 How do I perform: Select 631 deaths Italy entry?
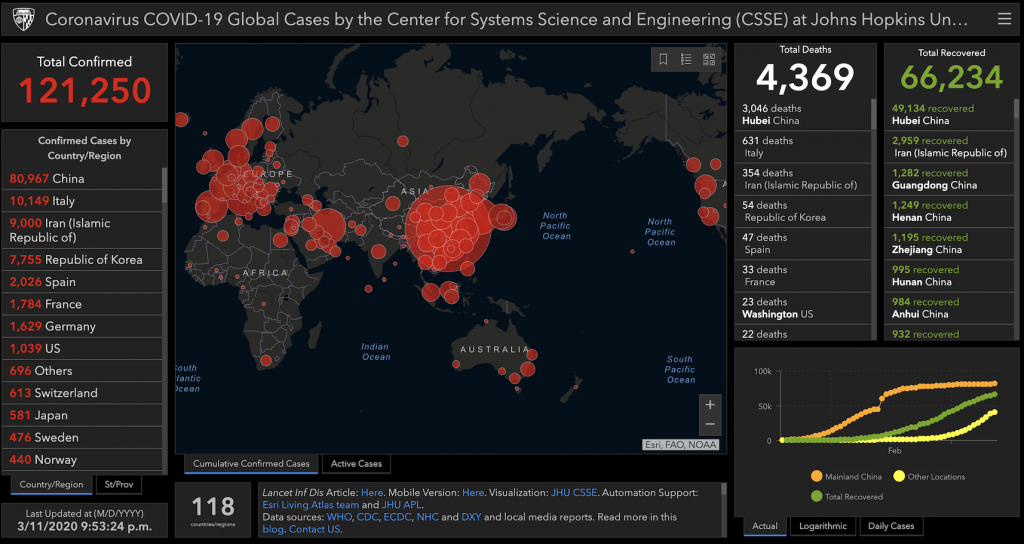tap(803, 146)
